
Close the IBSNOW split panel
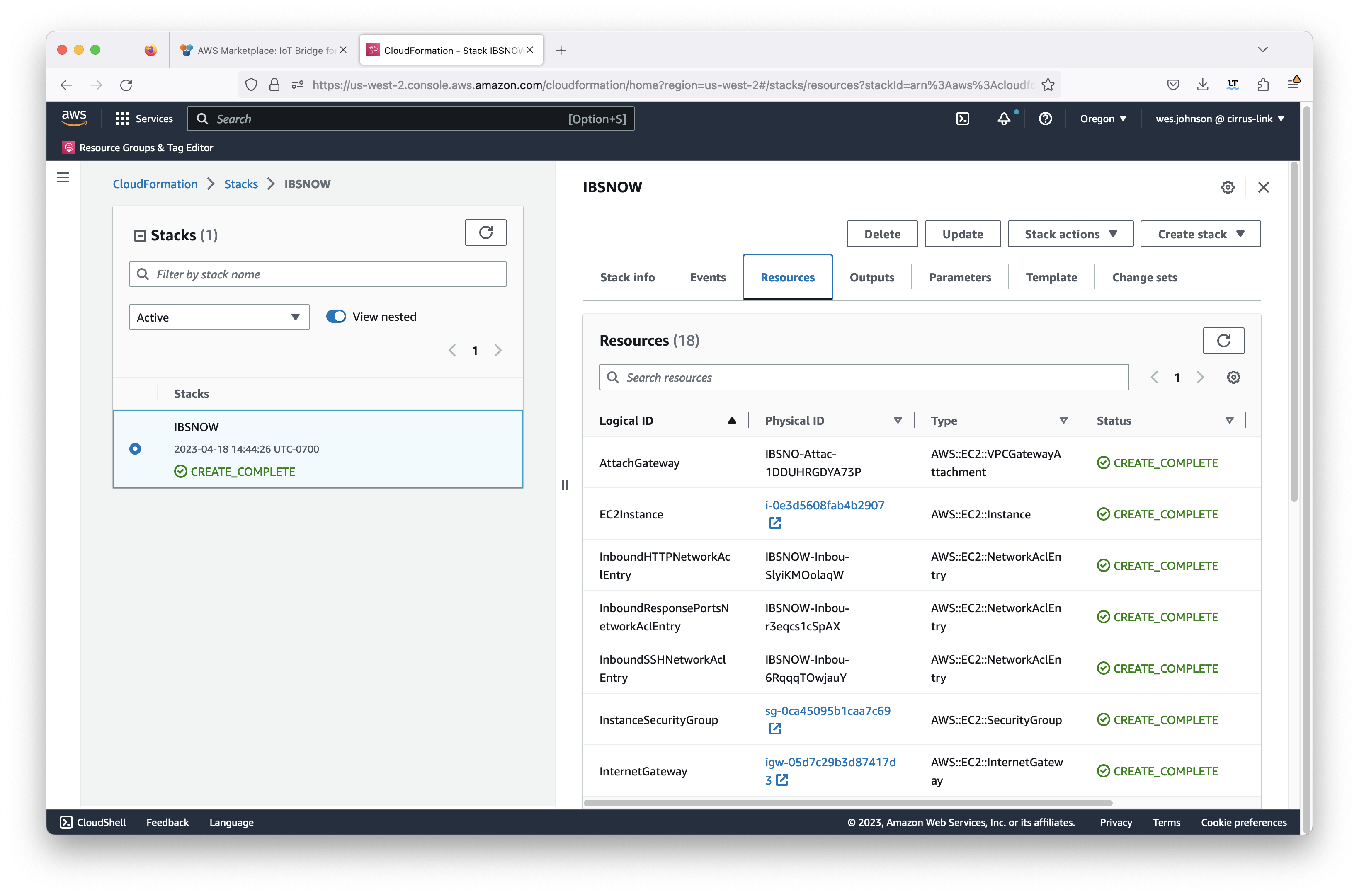tap(1263, 187)
